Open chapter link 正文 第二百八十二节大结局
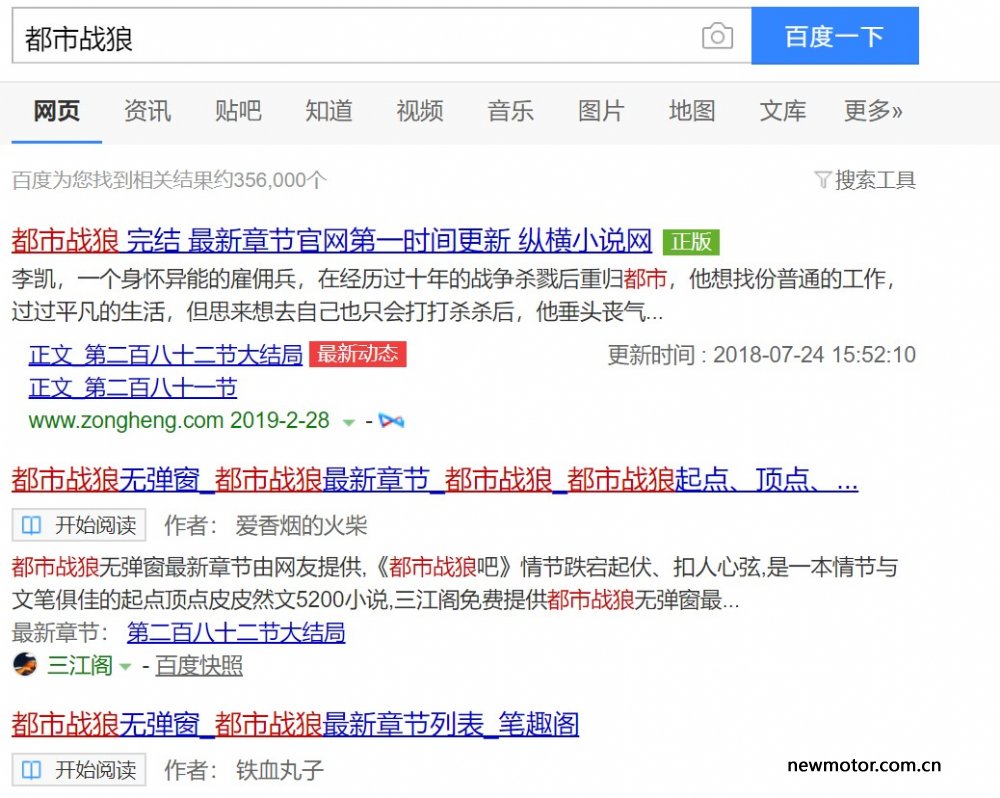Screen dimensions: 1000x798 tap(166, 355)
